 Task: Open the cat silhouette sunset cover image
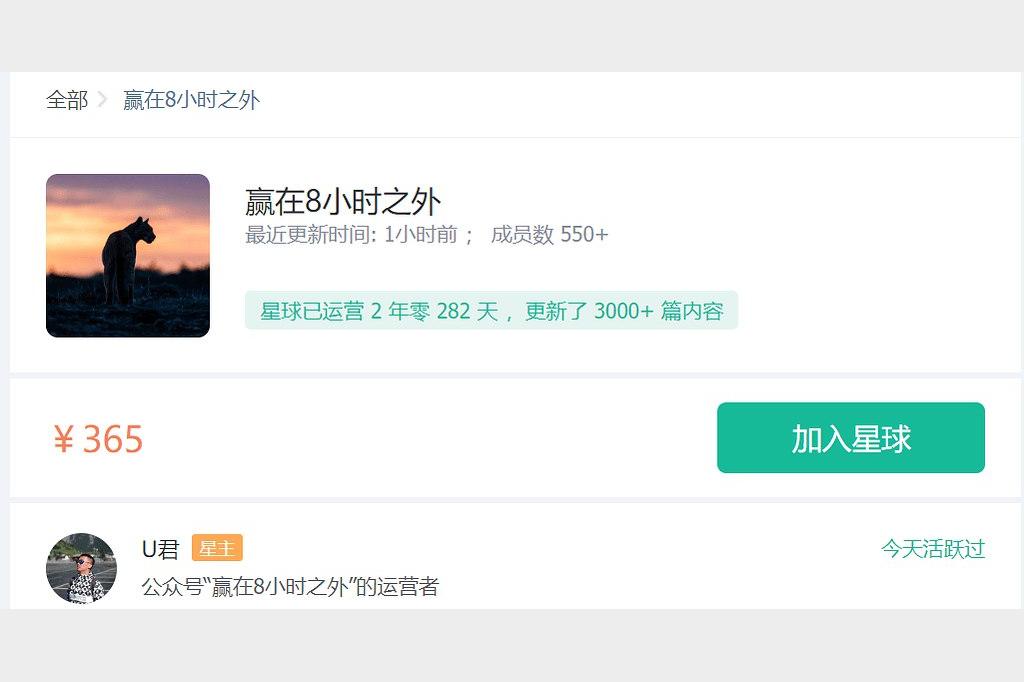pos(128,255)
